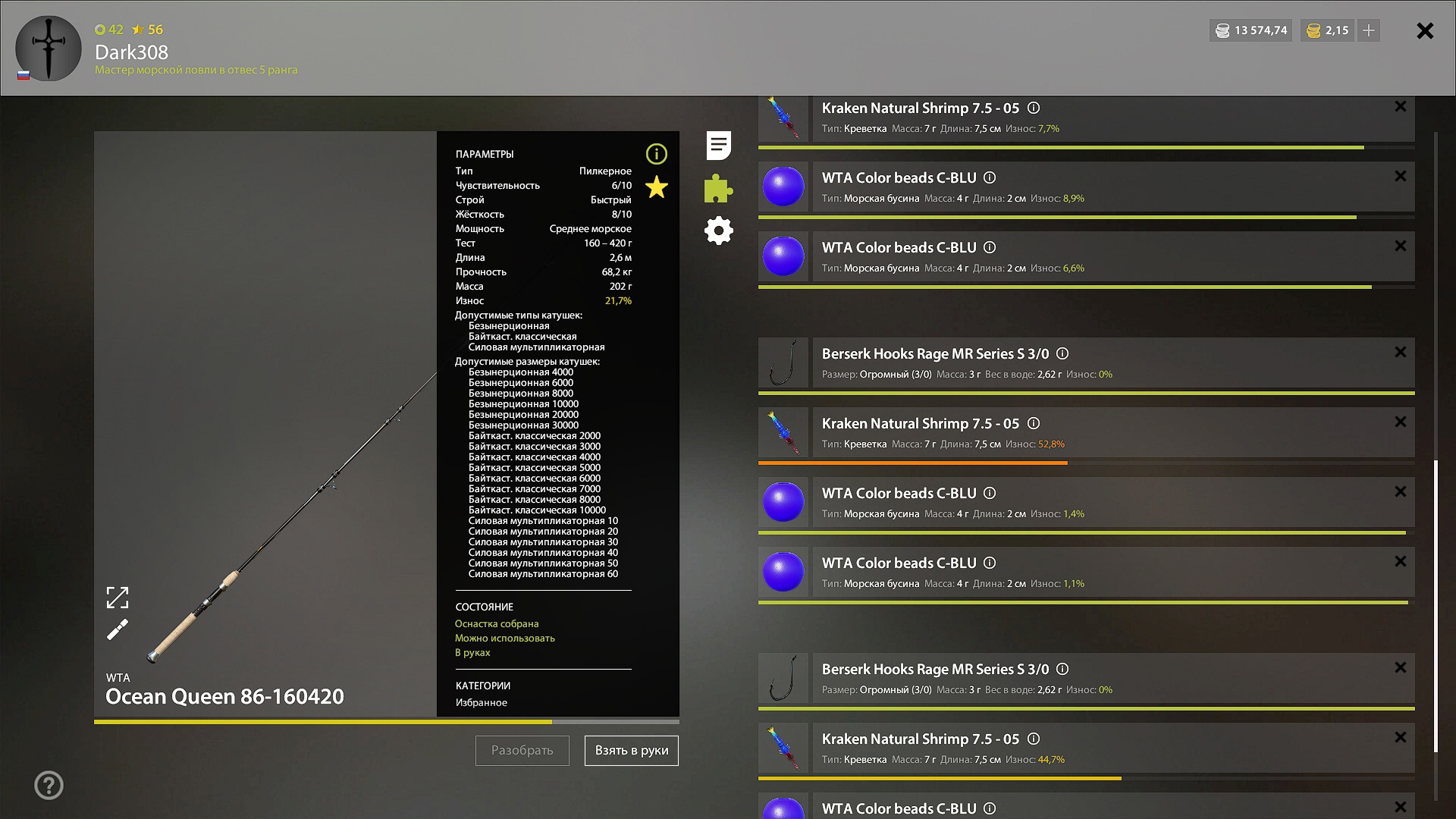
Task: Show info for Kraken Shrimp with 7,7% wear
Action: [1034, 108]
